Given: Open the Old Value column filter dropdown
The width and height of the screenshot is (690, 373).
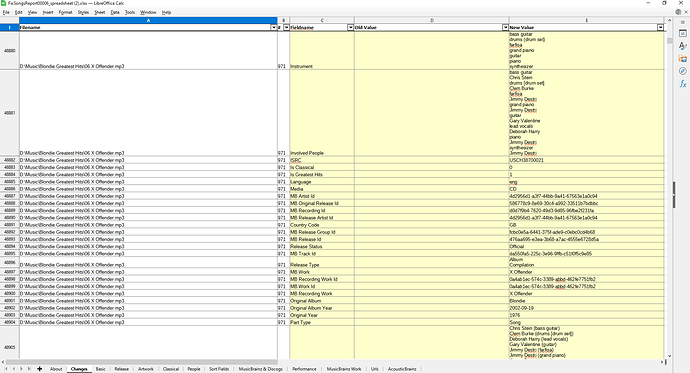Looking at the screenshot, I should pos(505,27).
